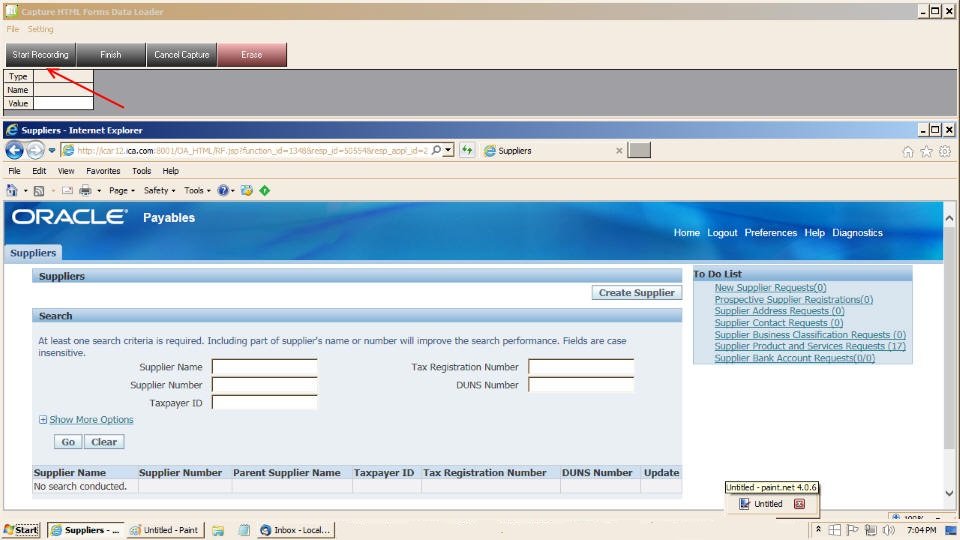Open Favorites menu in Internet Explorer
960x540 pixels.
103,171
